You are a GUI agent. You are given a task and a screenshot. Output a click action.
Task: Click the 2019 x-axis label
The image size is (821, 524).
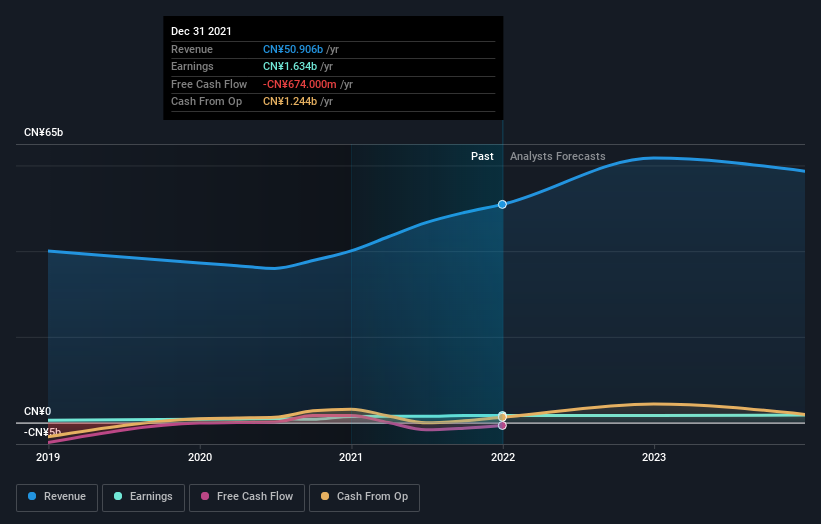(48, 457)
